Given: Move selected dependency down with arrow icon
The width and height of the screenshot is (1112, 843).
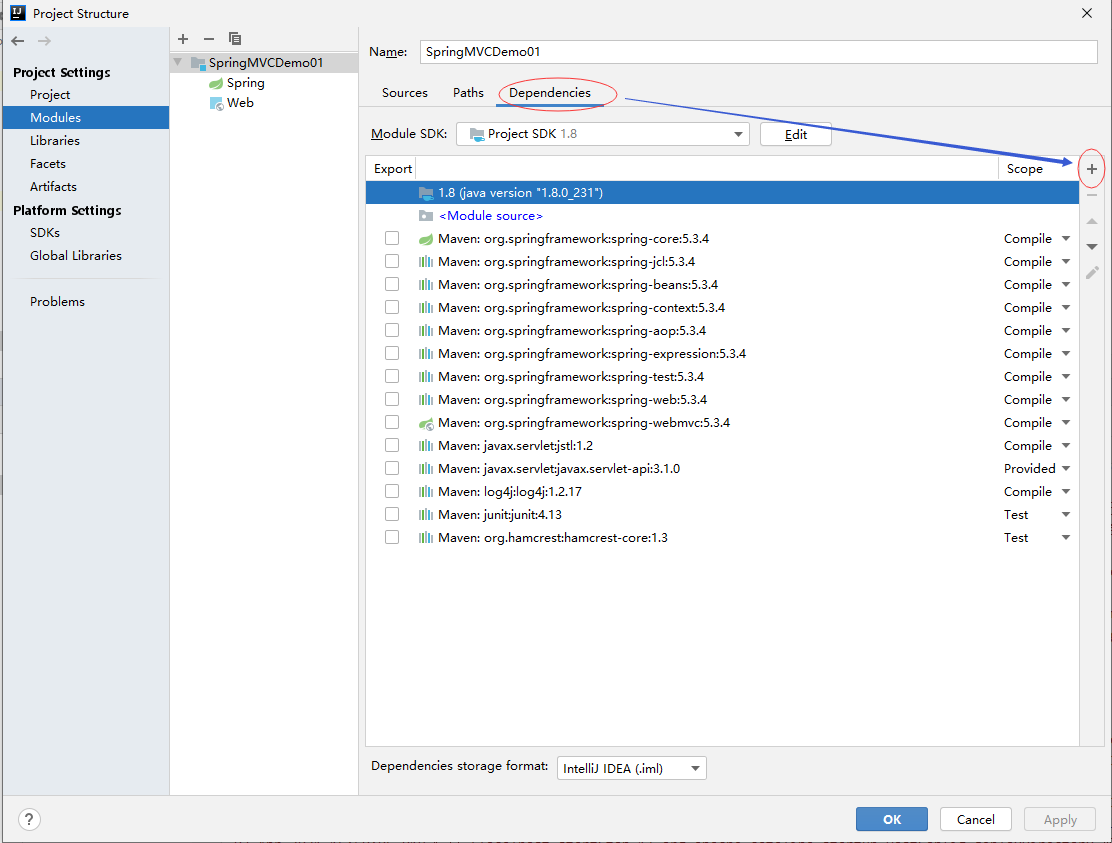Looking at the screenshot, I should click(1092, 247).
